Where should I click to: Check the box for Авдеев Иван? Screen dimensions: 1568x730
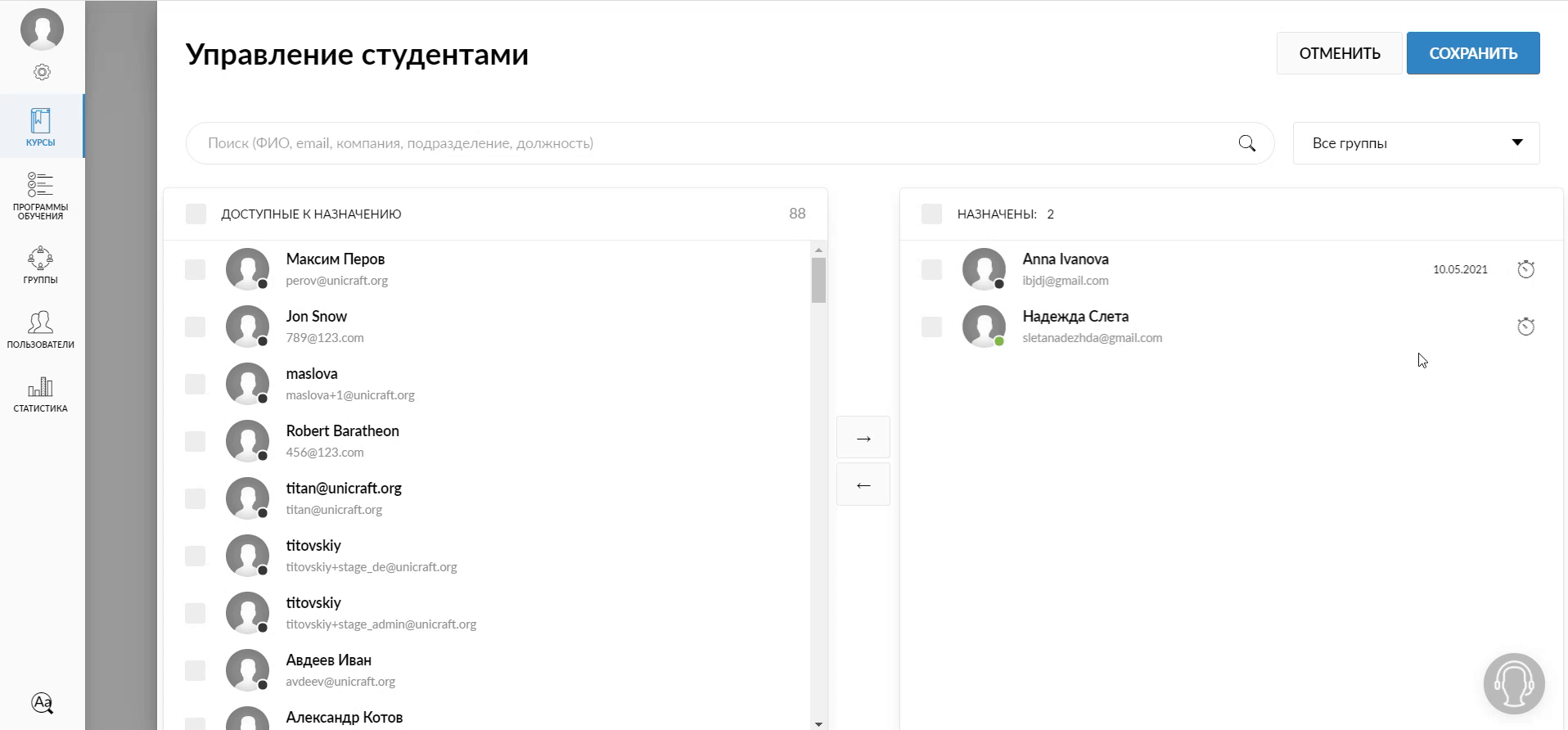coord(196,671)
